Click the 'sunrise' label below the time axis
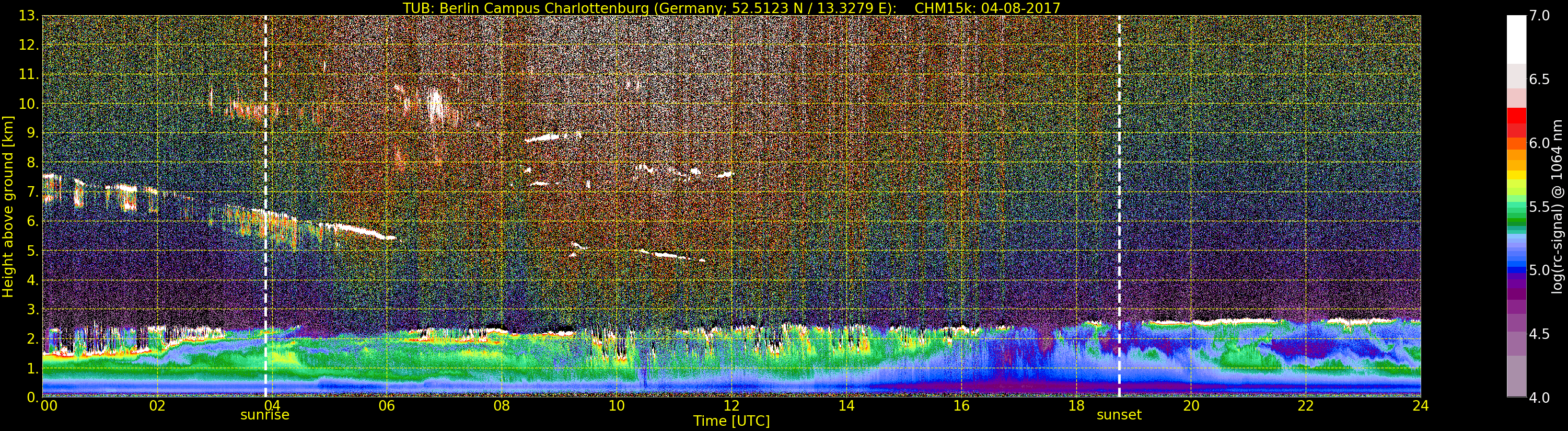The image size is (1568, 431). [x=265, y=415]
